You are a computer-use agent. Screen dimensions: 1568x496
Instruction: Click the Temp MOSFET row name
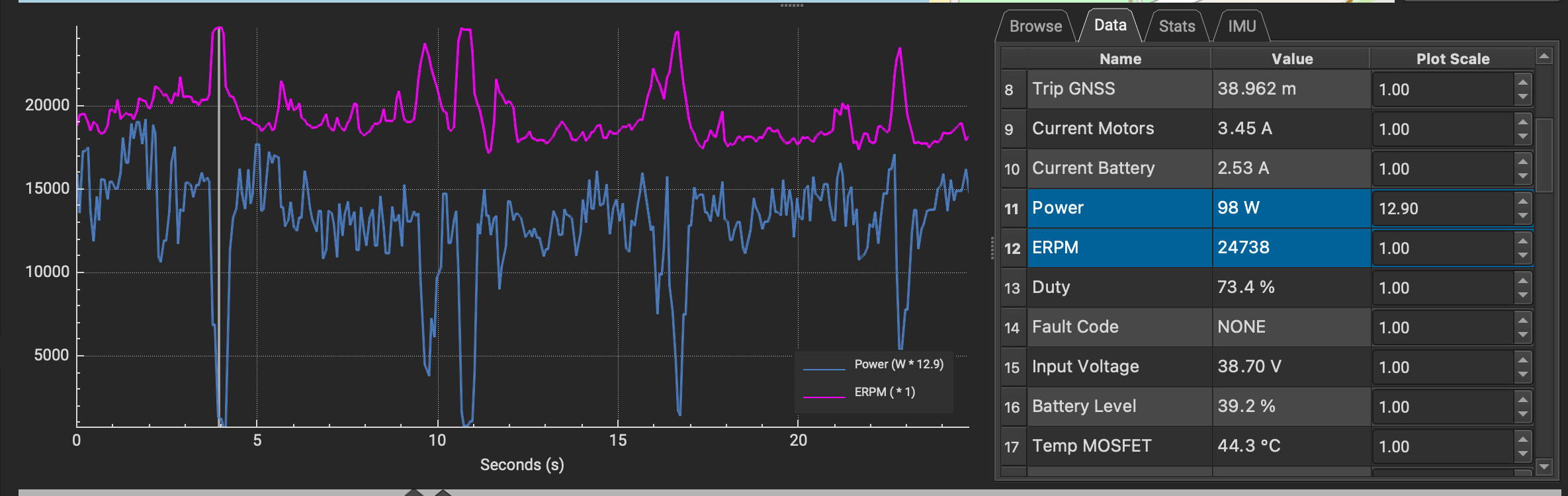(1092, 446)
